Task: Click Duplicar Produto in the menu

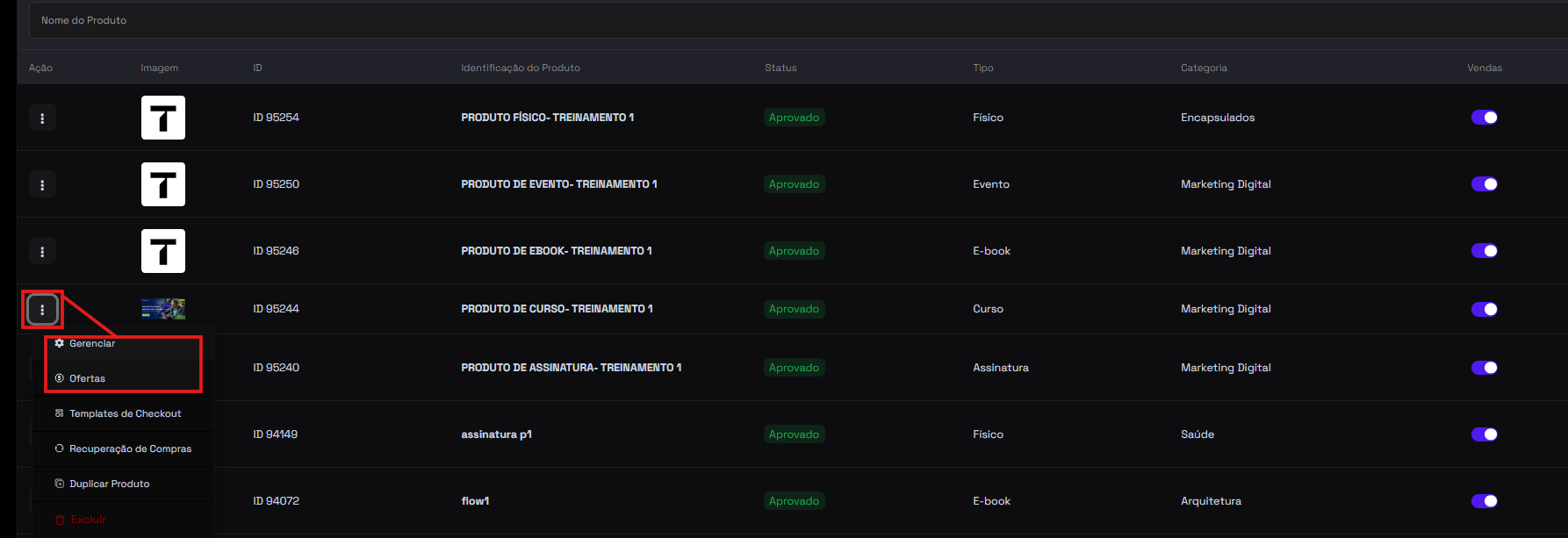Action: (x=109, y=484)
